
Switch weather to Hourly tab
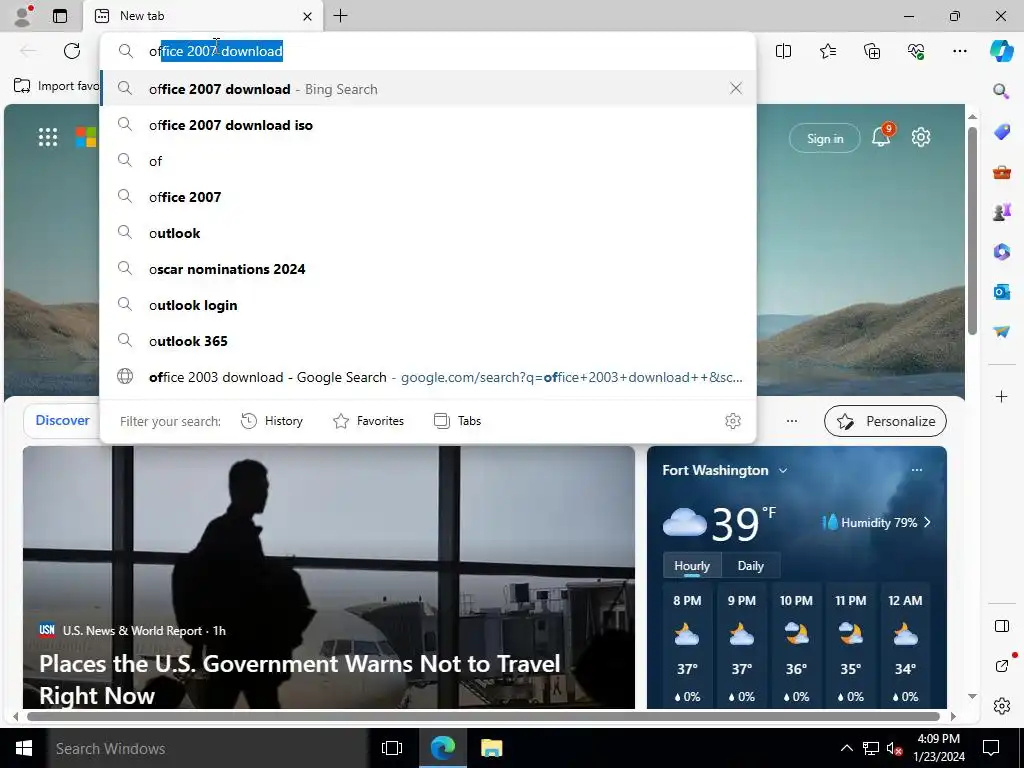point(692,566)
